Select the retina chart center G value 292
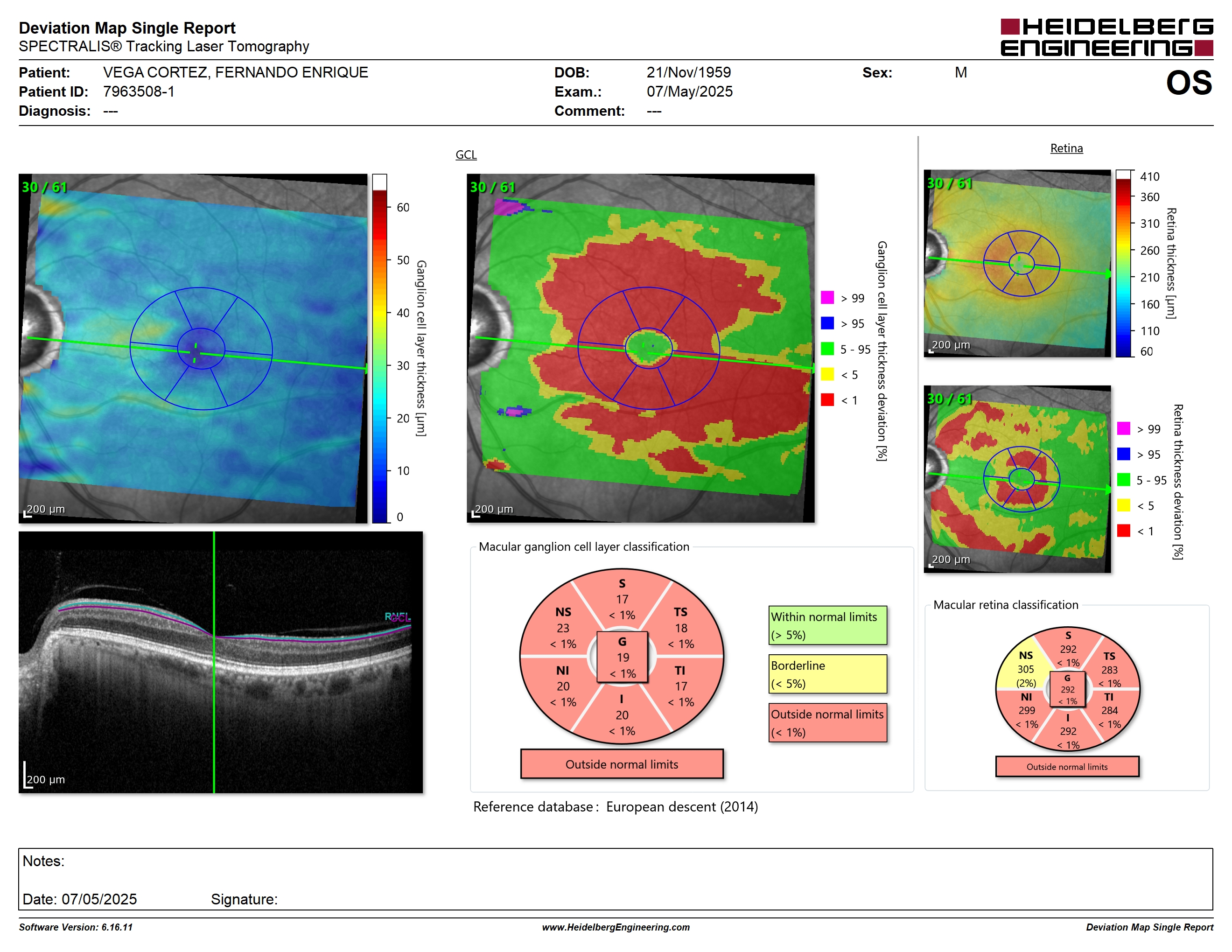The height and width of the screenshot is (952, 1232). (1067, 689)
